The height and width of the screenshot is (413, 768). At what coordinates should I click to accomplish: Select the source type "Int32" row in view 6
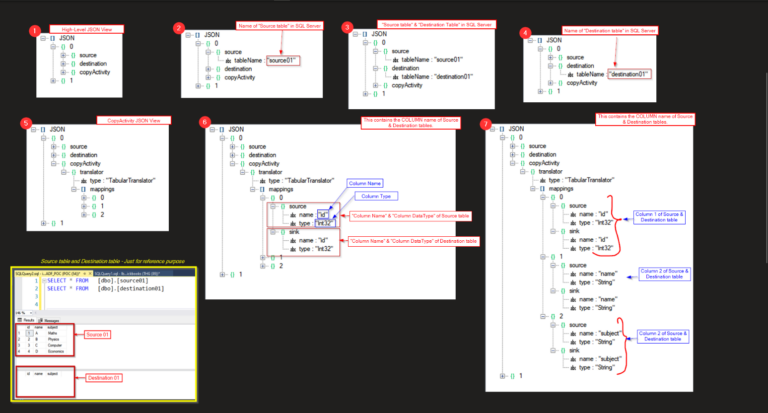pyautogui.click(x=312, y=223)
